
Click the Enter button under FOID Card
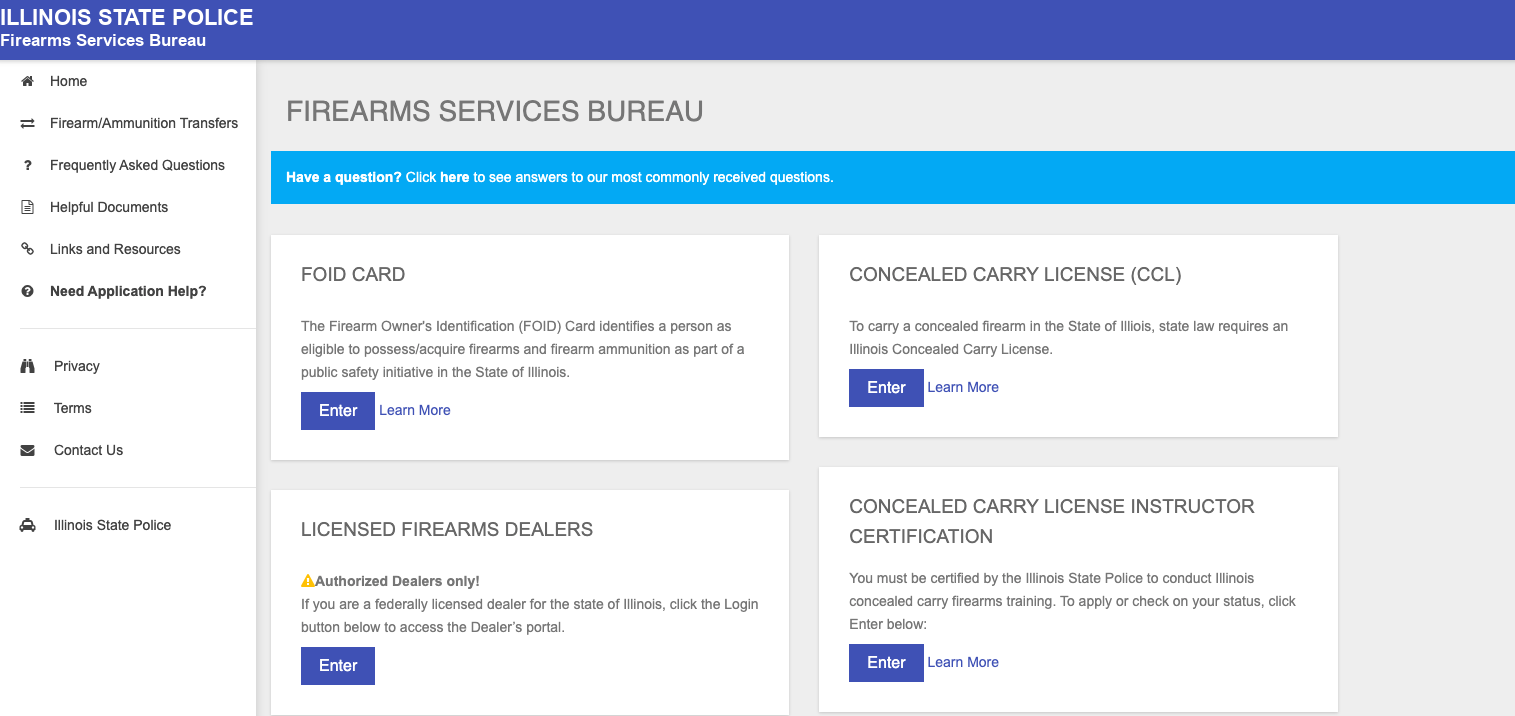coord(338,411)
